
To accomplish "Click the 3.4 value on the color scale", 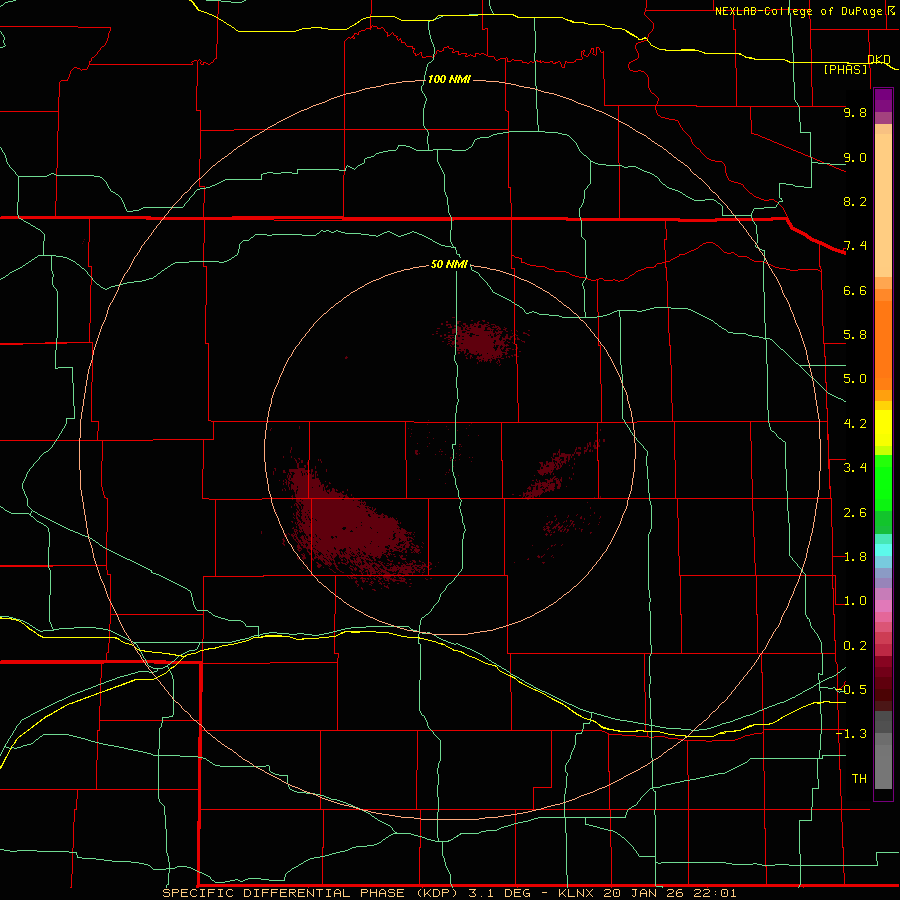I will 855,468.
